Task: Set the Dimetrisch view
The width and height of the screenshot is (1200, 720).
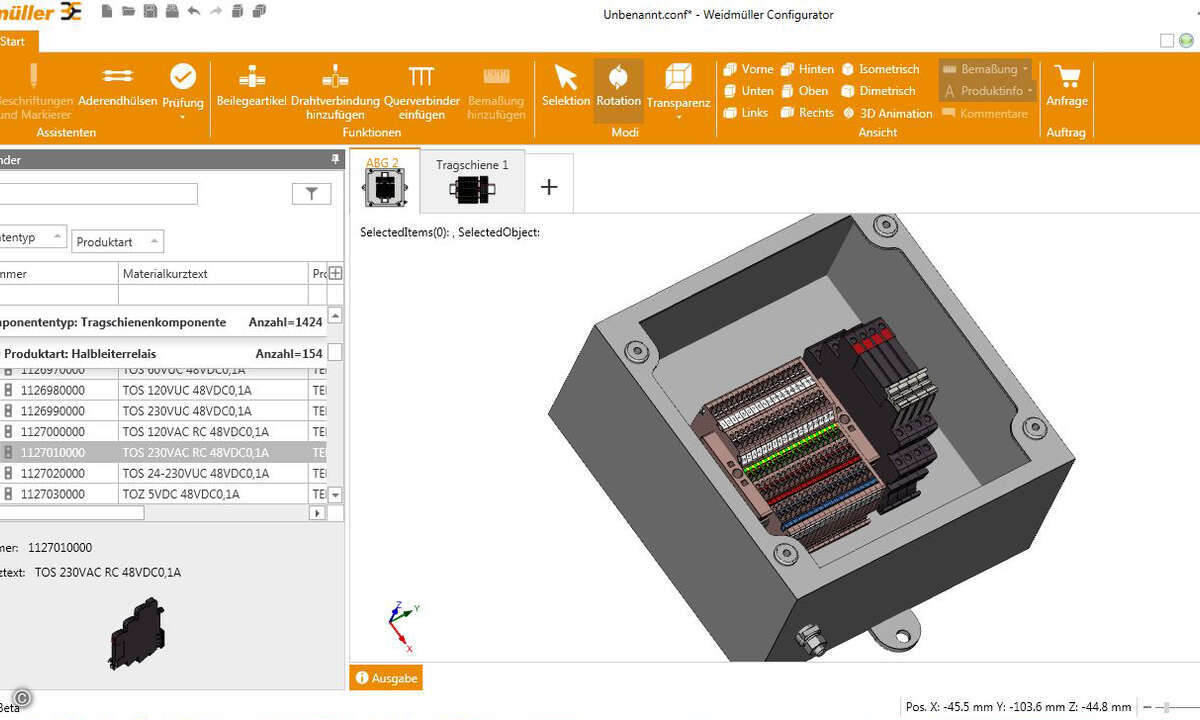Action: 878,91
